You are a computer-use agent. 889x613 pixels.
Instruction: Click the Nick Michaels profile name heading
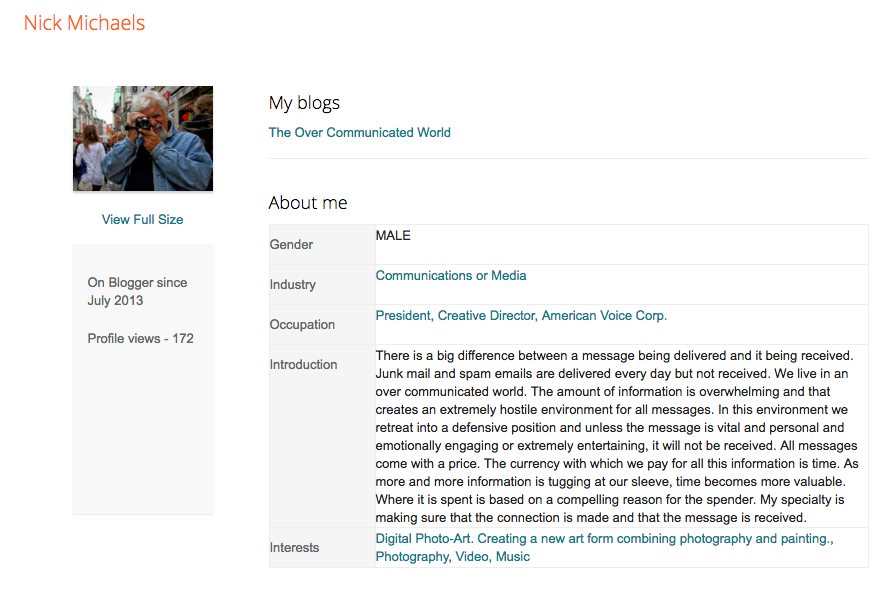(x=85, y=23)
